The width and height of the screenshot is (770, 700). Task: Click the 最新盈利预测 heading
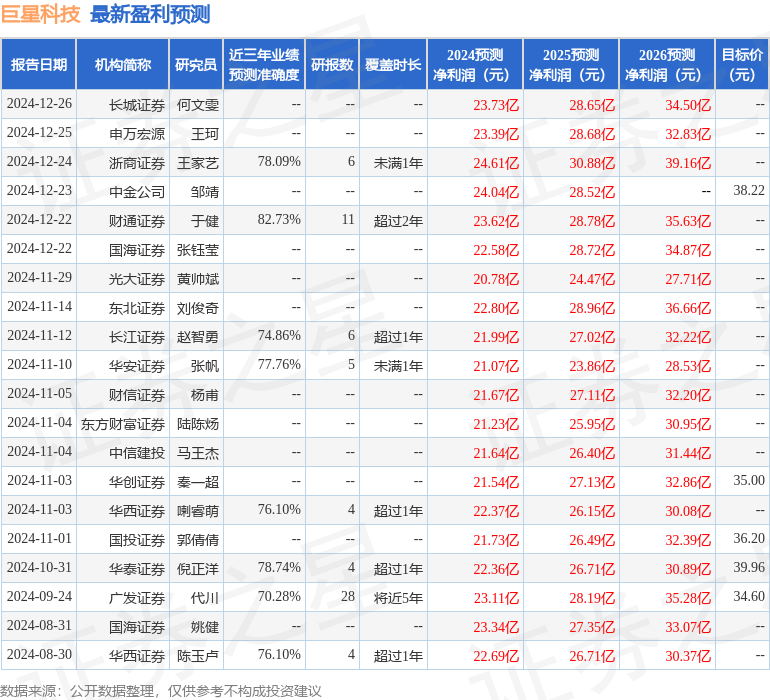pyautogui.click(x=150, y=14)
